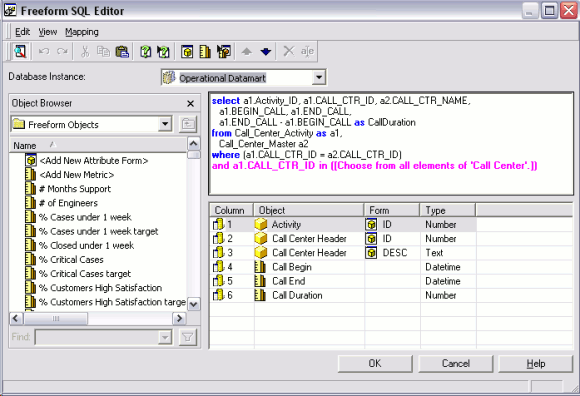Open the Database Instance dropdown

318,78
